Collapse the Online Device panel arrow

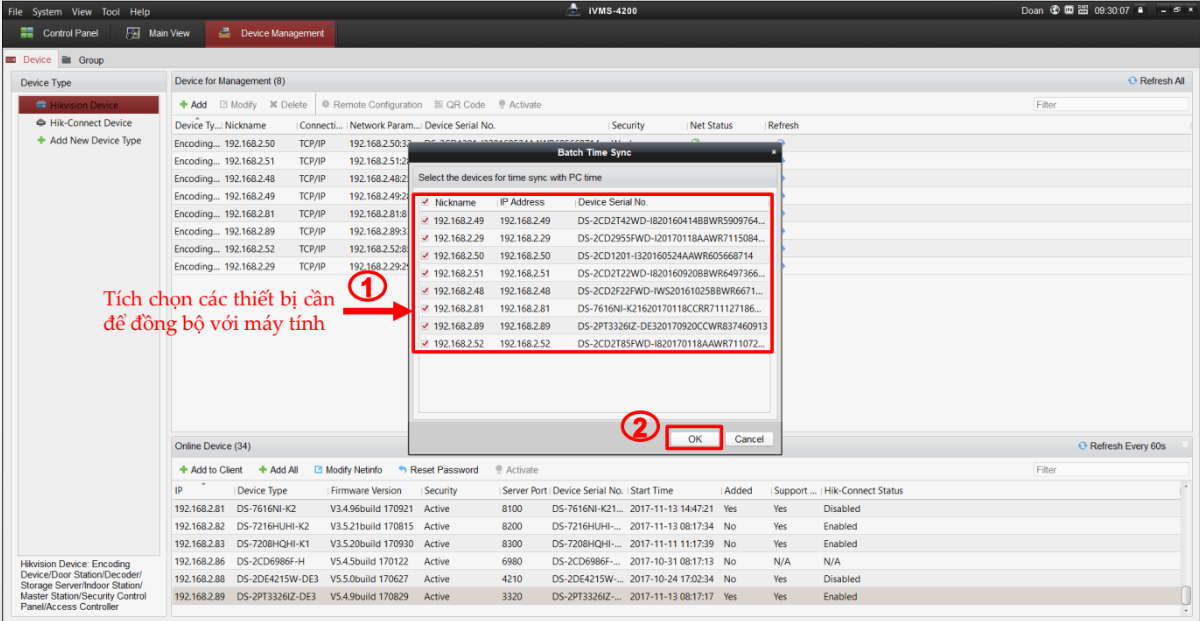coord(1185,446)
